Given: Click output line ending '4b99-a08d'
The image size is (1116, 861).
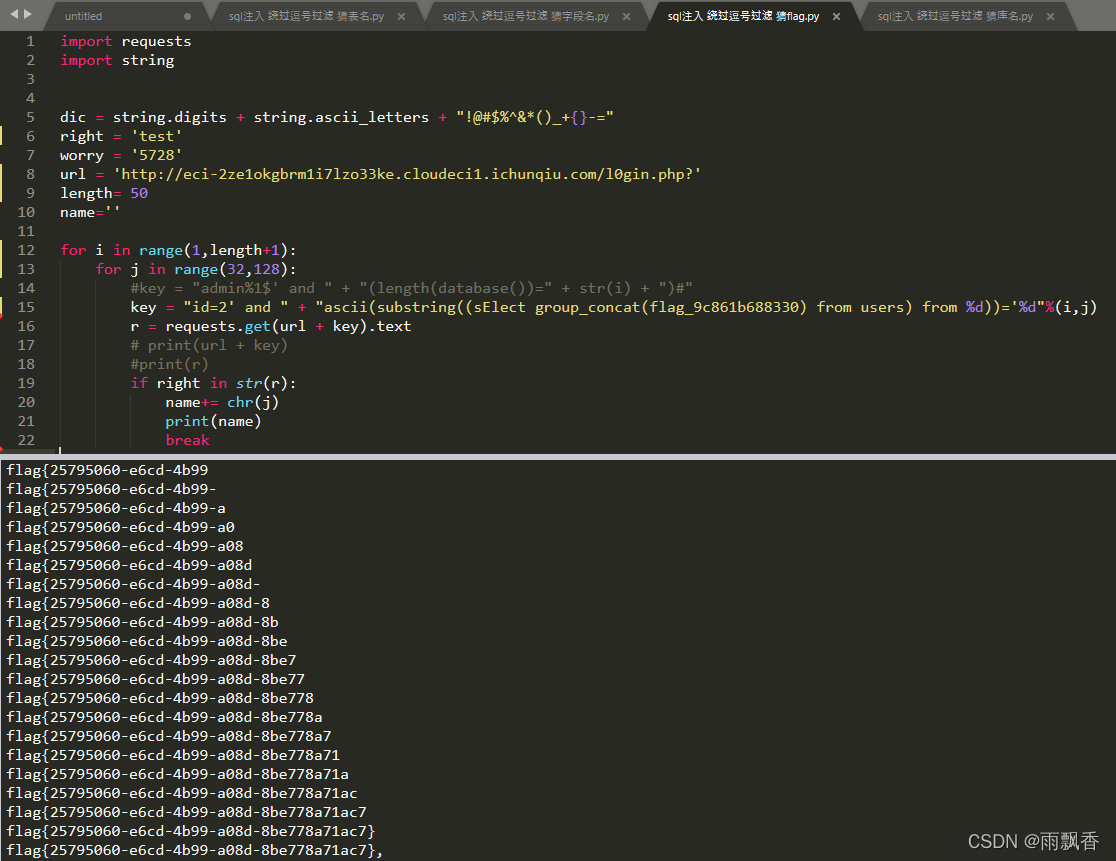Looking at the screenshot, I should pyautogui.click(x=129, y=566).
